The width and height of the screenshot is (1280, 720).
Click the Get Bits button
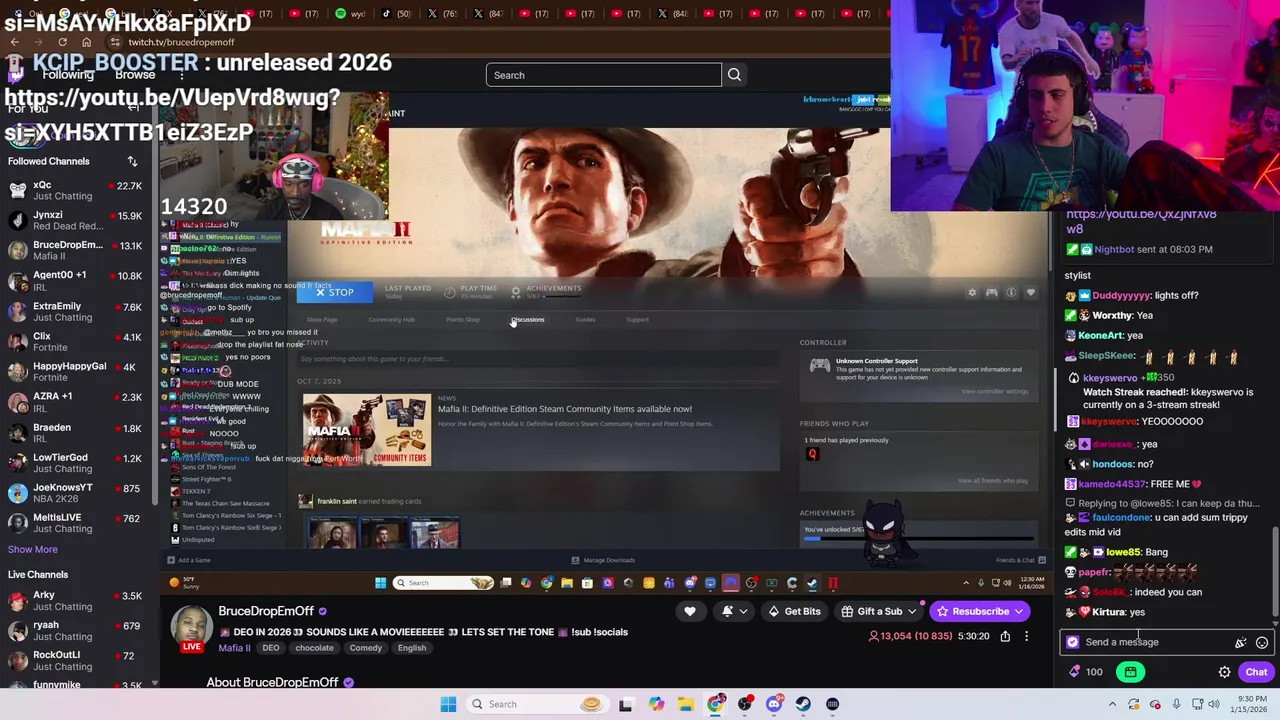click(x=794, y=611)
